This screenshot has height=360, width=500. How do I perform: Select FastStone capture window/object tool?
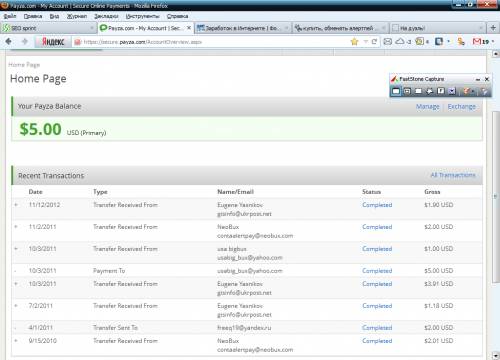coord(407,91)
